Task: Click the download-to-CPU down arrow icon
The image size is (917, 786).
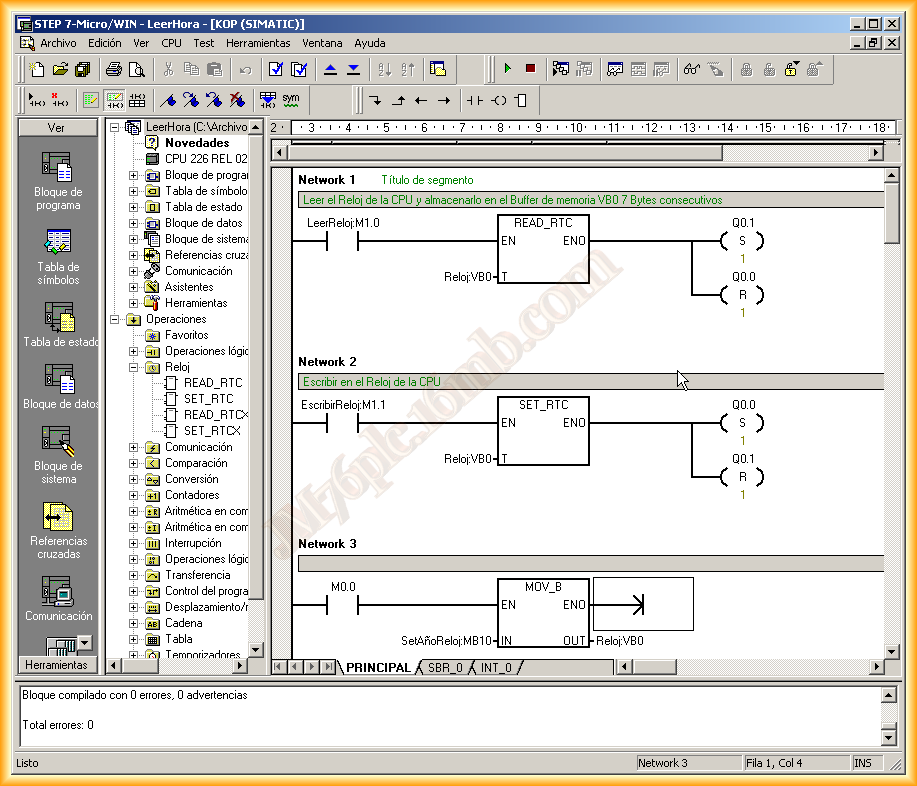Action: tap(353, 69)
